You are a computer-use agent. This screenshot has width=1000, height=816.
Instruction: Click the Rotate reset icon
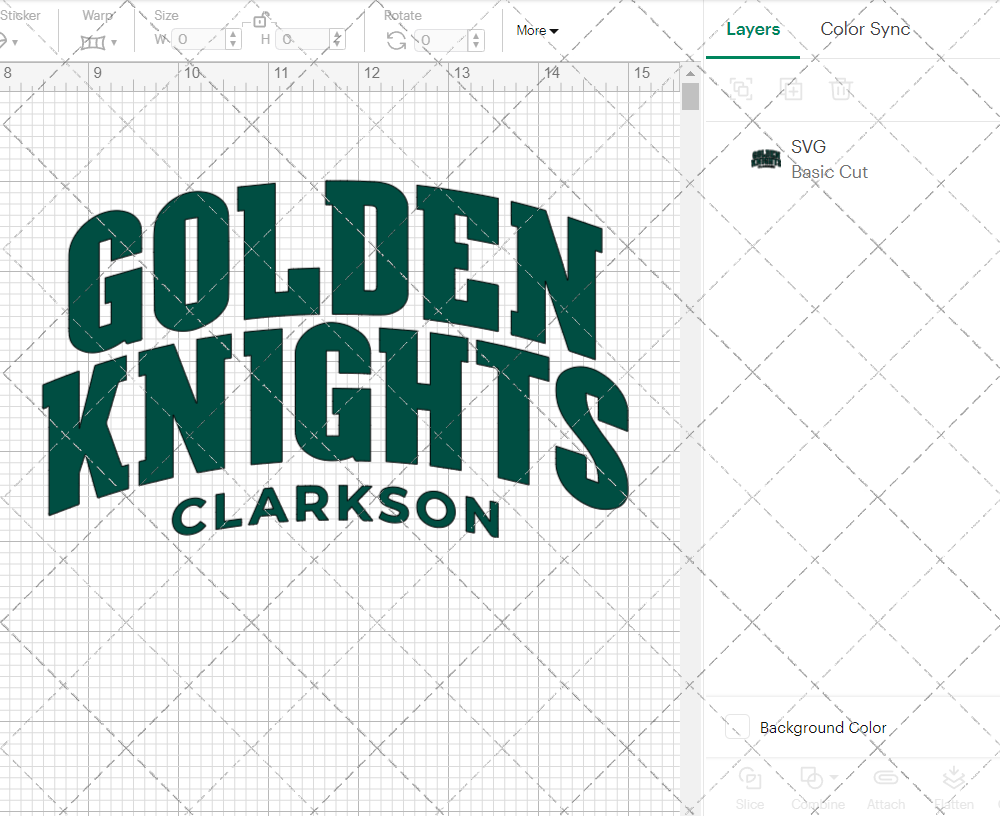pyautogui.click(x=396, y=38)
